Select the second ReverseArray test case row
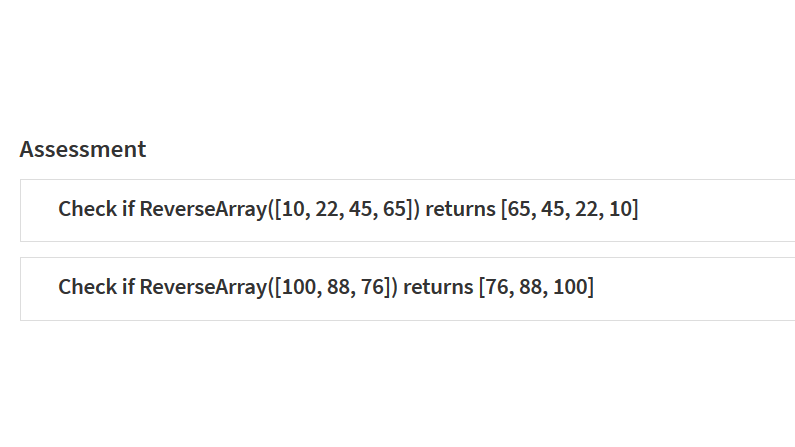The image size is (795, 447). [x=408, y=289]
